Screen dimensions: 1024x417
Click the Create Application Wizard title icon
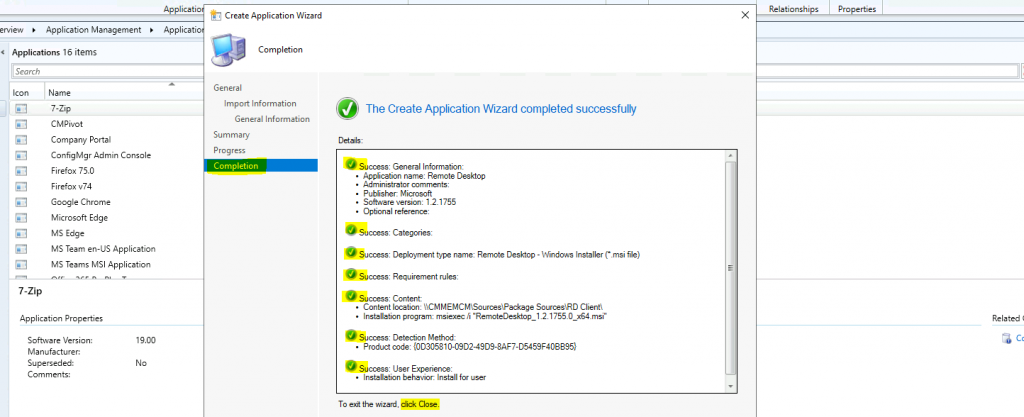coord(216,15)
